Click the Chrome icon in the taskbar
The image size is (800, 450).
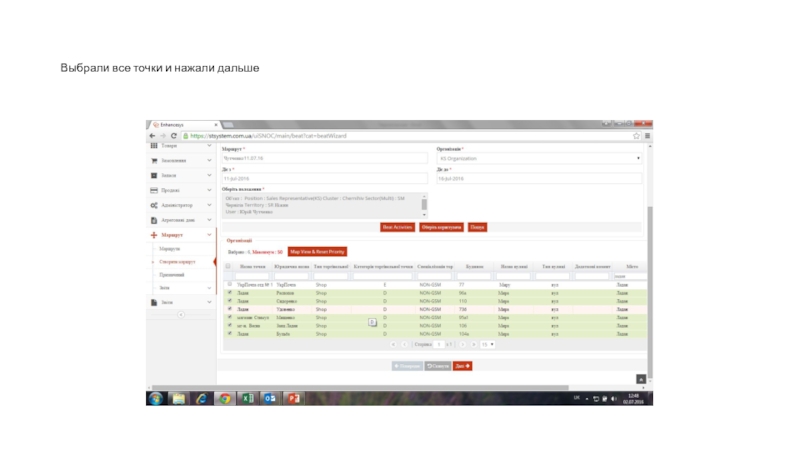coord(224,398)
